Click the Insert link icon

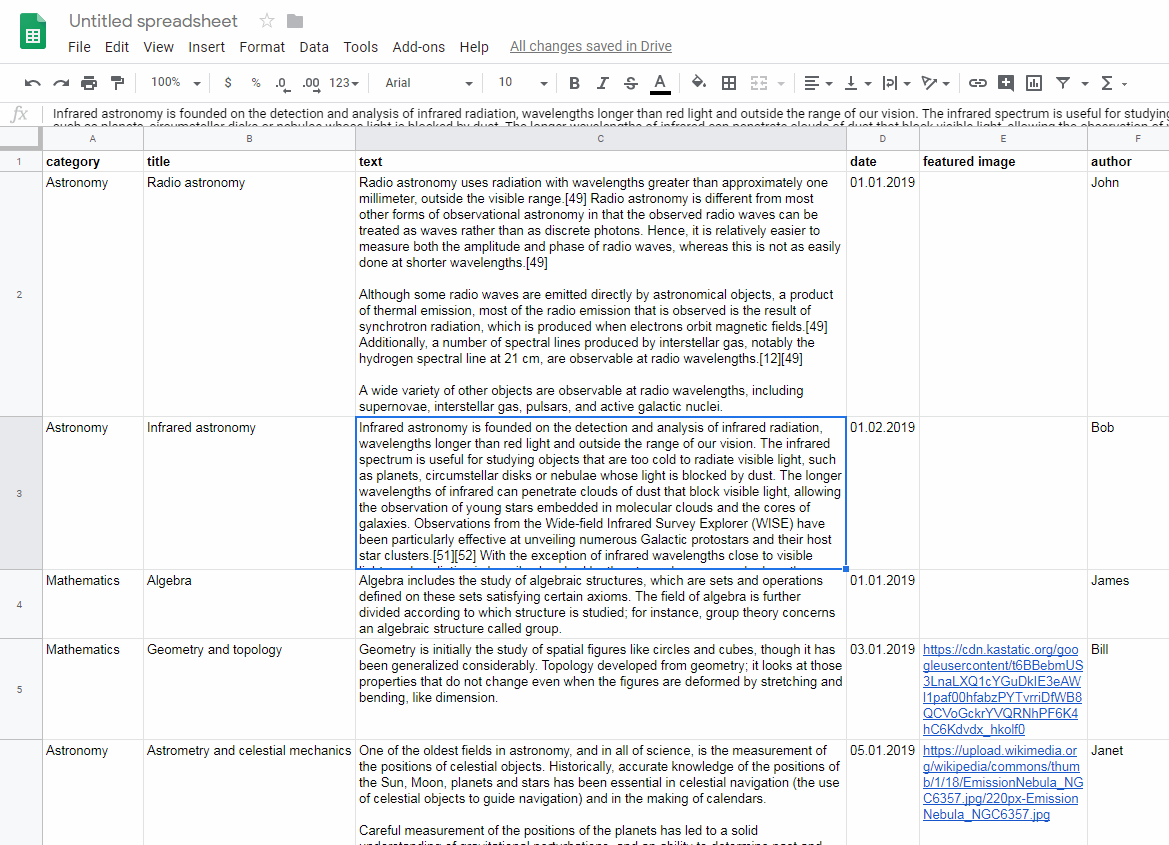[x=977, y=83]
